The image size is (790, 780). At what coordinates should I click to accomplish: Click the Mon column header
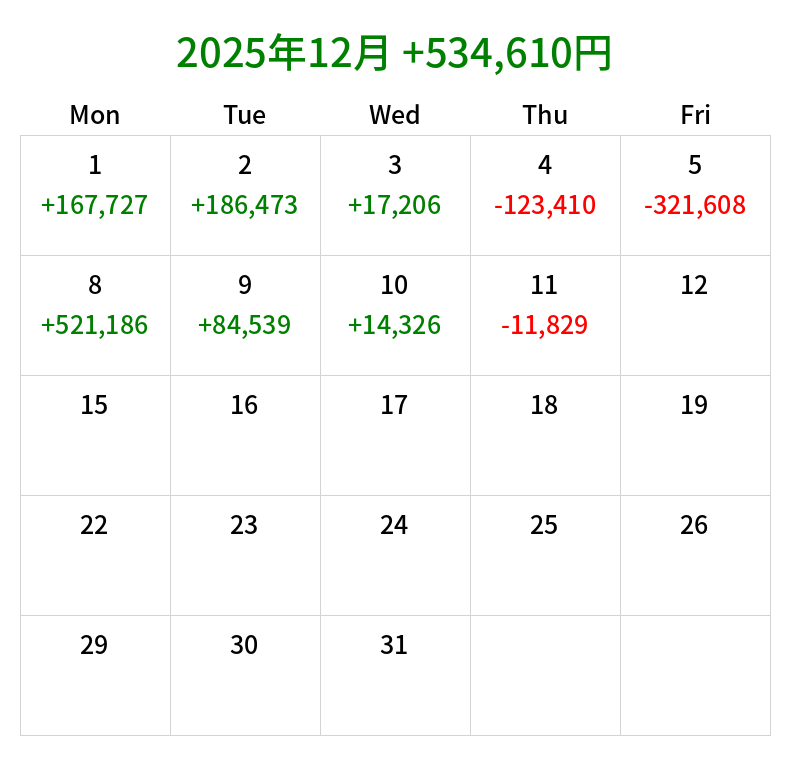point(95,115)
